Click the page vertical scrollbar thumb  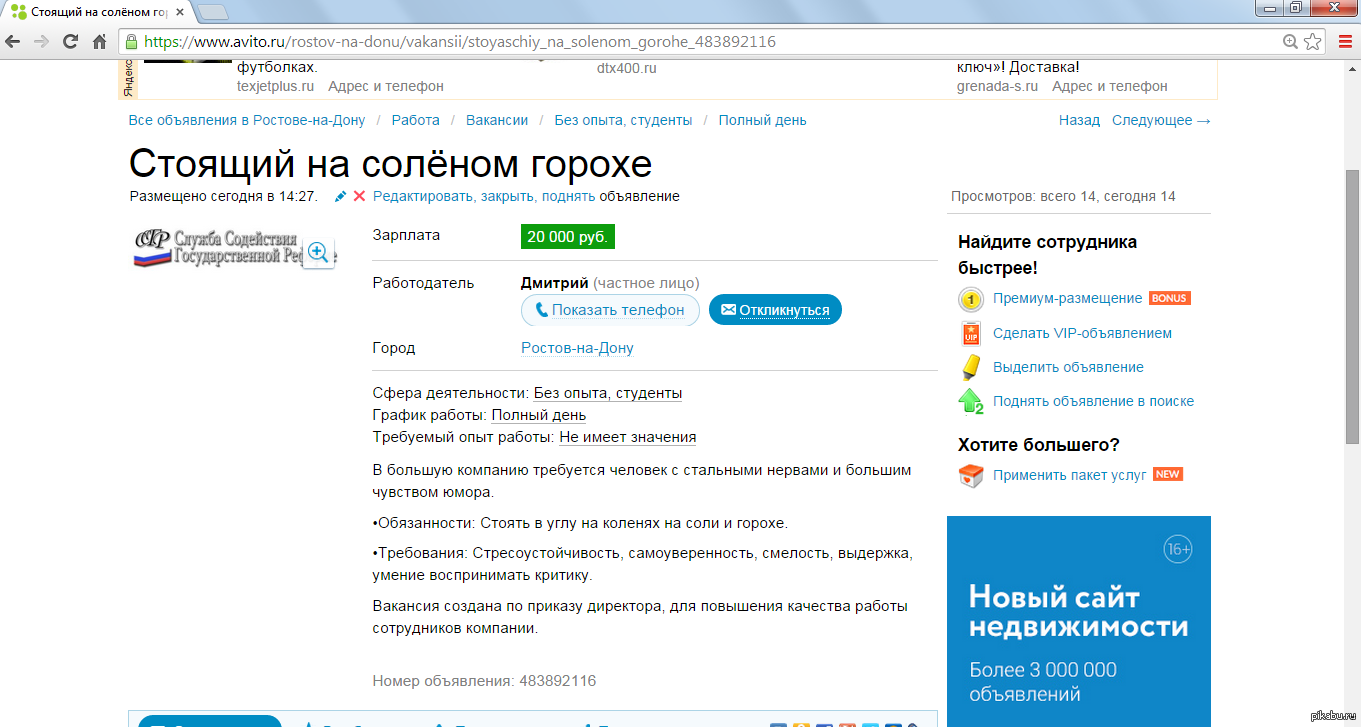tap(1352, 305)
